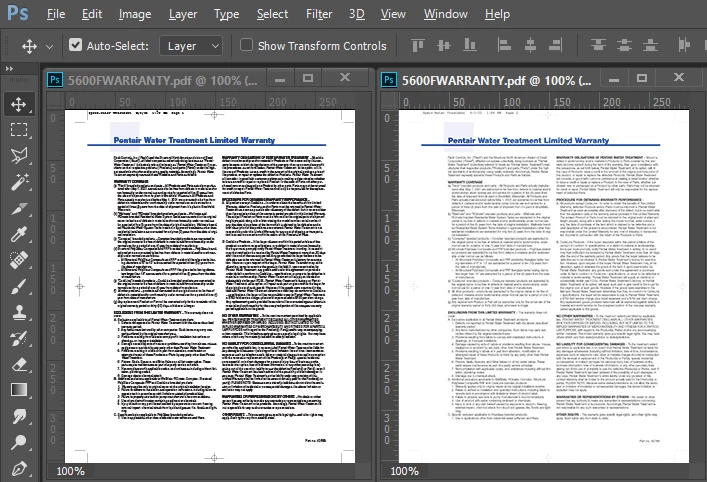
Task: Select the Brush tool
Action: (x=18, y=286)
